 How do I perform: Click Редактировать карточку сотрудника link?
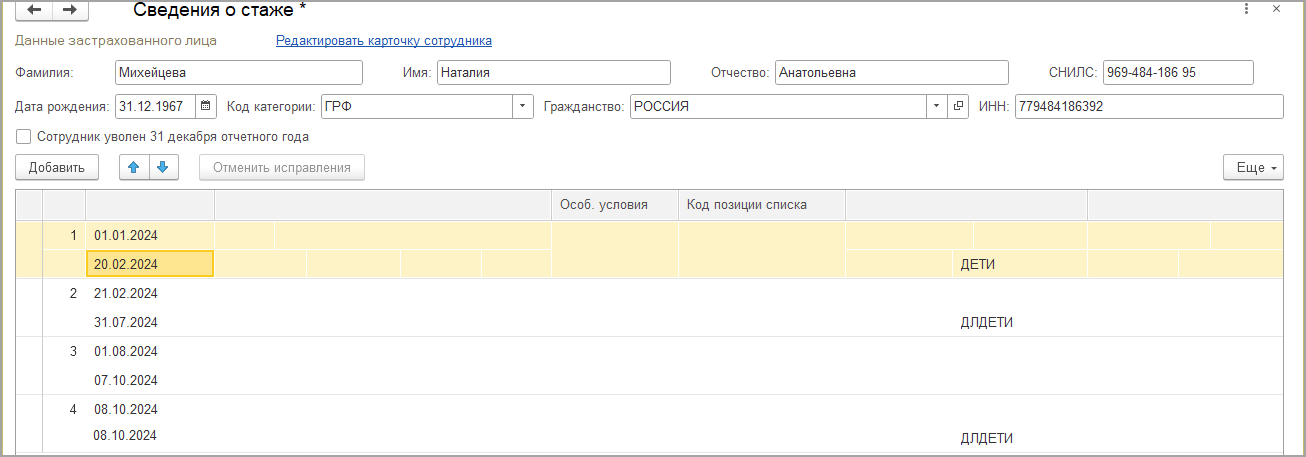coord(384,41)
